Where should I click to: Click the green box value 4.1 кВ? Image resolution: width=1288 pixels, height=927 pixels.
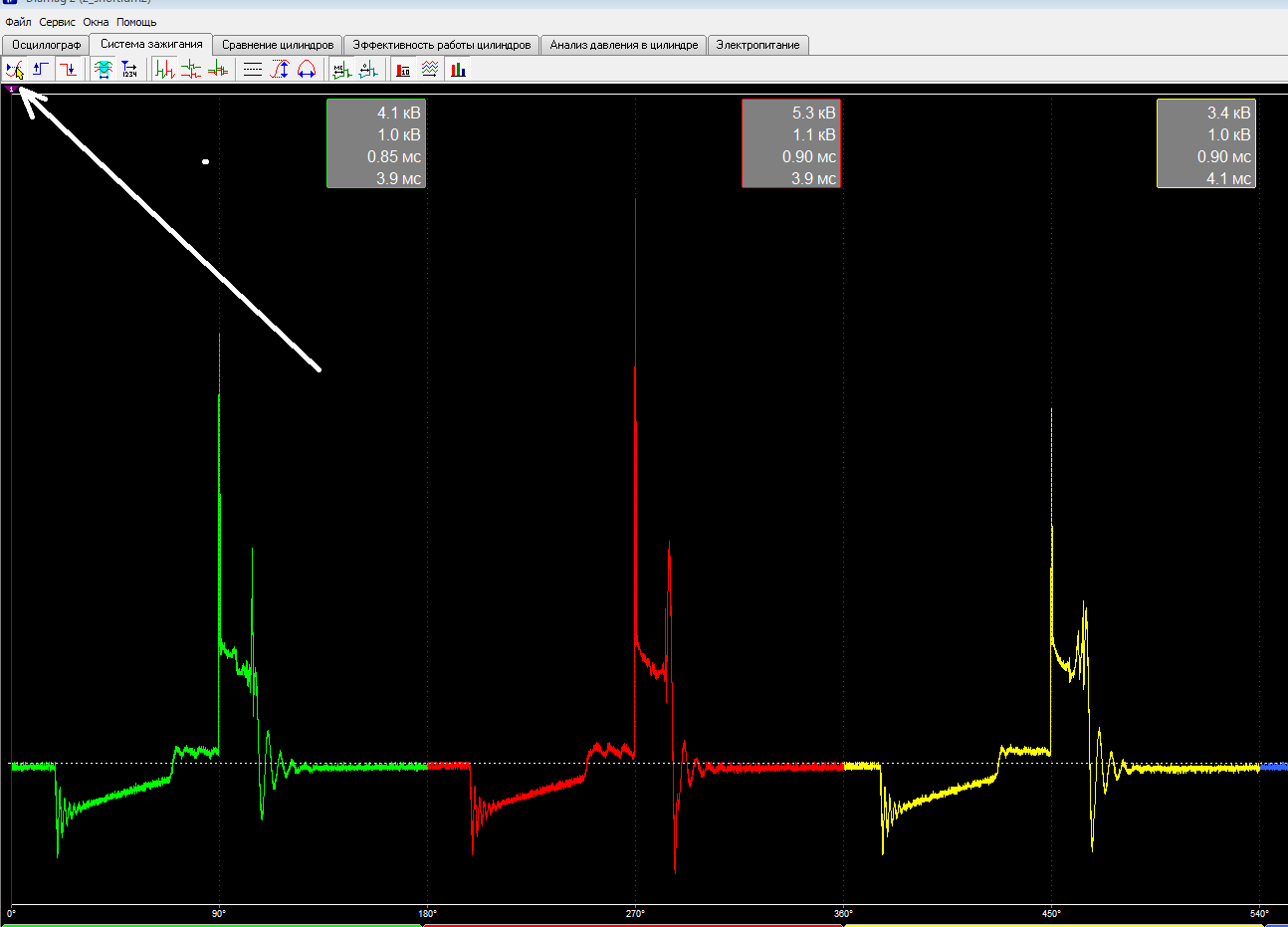(398, 113)
